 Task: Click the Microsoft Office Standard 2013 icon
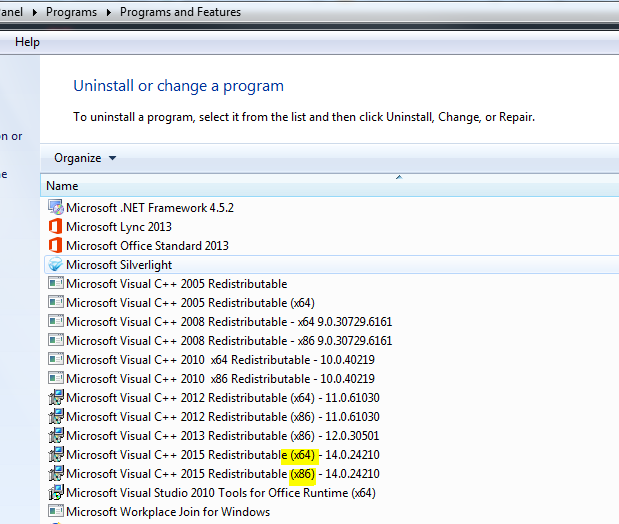click(x=56, y=245)
